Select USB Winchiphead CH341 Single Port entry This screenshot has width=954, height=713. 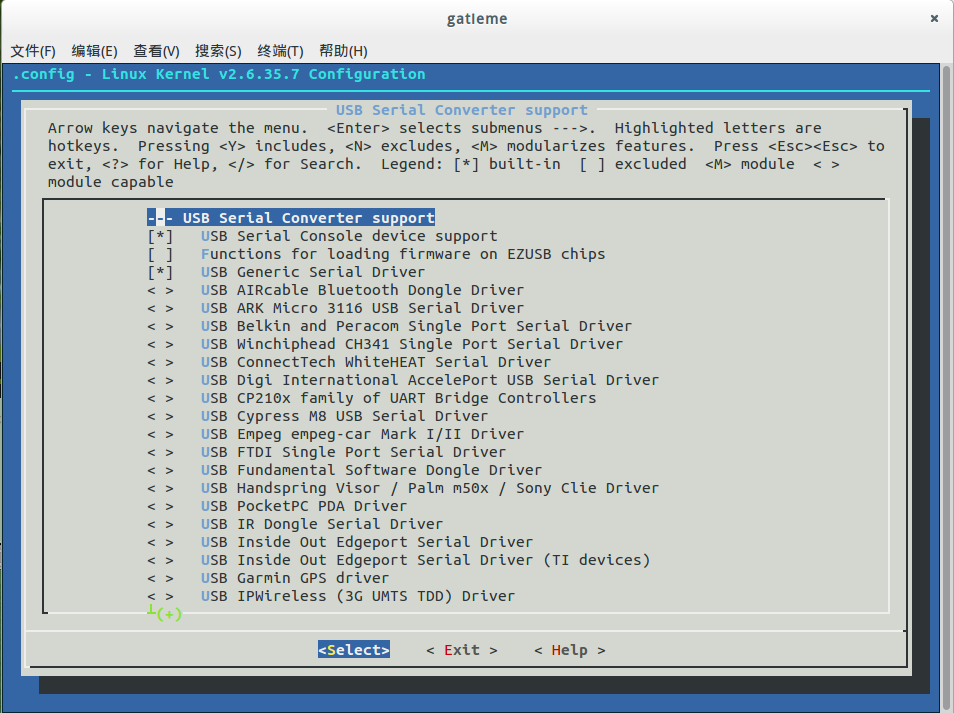point(412,344)
